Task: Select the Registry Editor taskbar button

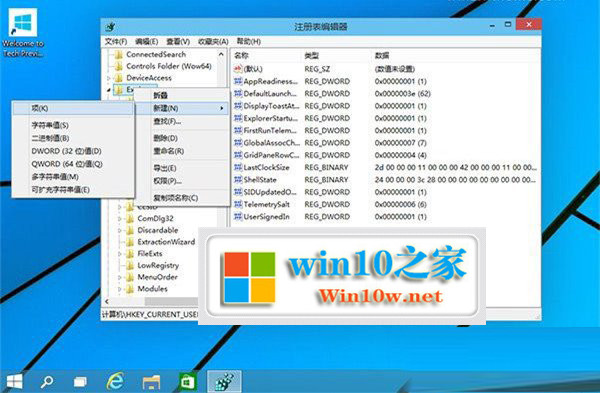Action: [x=224, y=381]
